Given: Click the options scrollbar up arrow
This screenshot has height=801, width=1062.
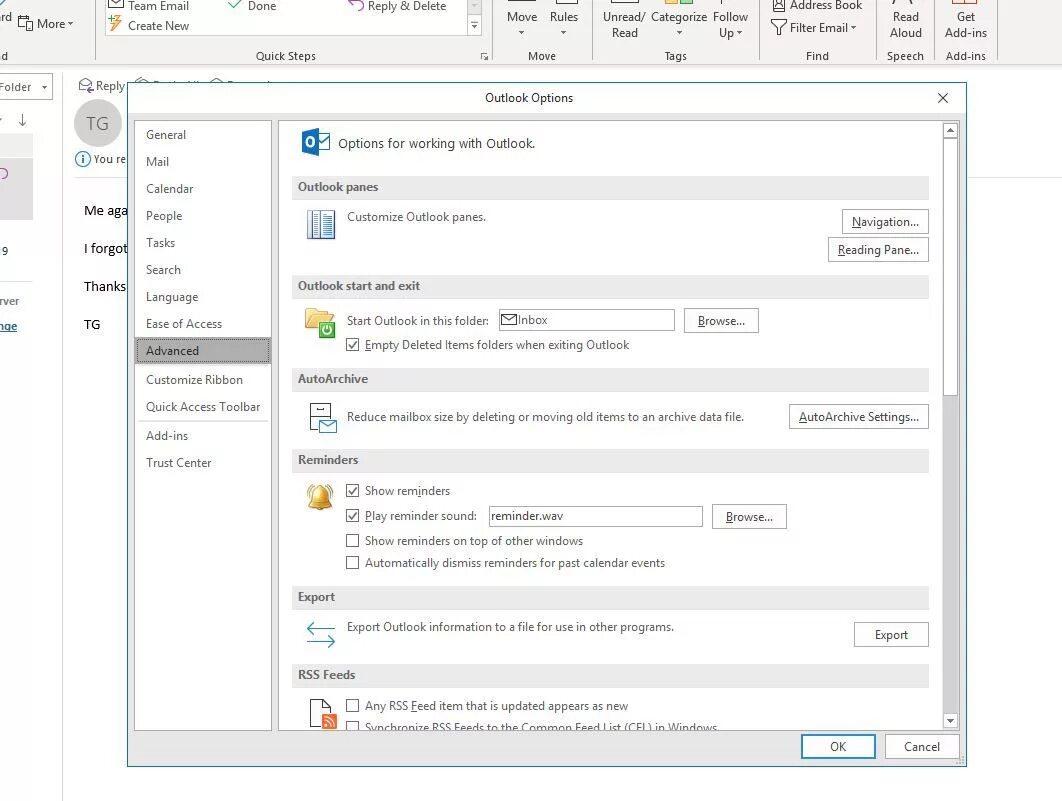Looking at the screenshot, I should (950, 130).
